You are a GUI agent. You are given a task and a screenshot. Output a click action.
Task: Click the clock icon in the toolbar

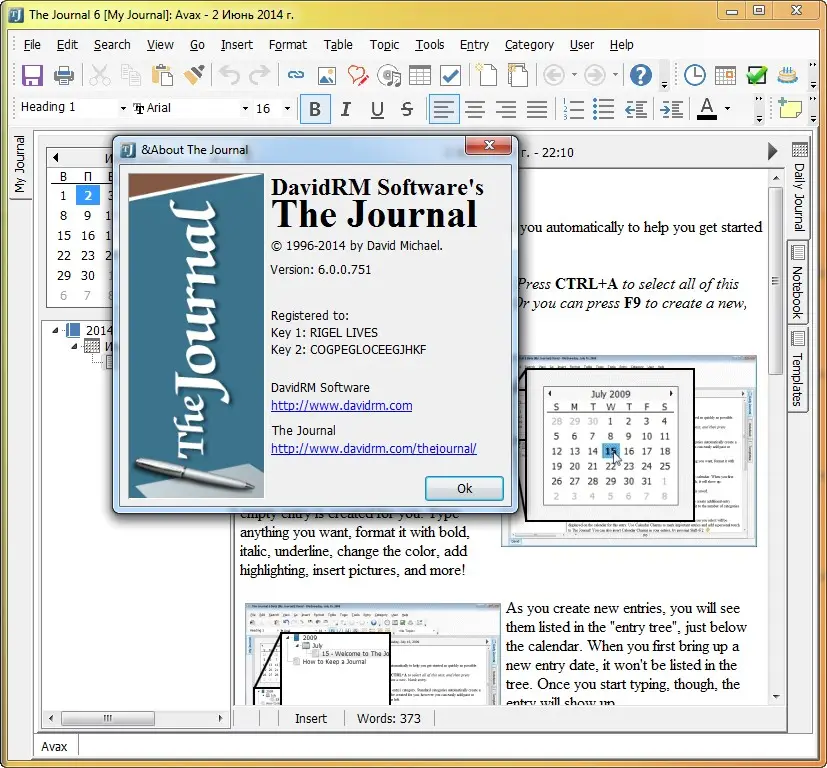695,75
